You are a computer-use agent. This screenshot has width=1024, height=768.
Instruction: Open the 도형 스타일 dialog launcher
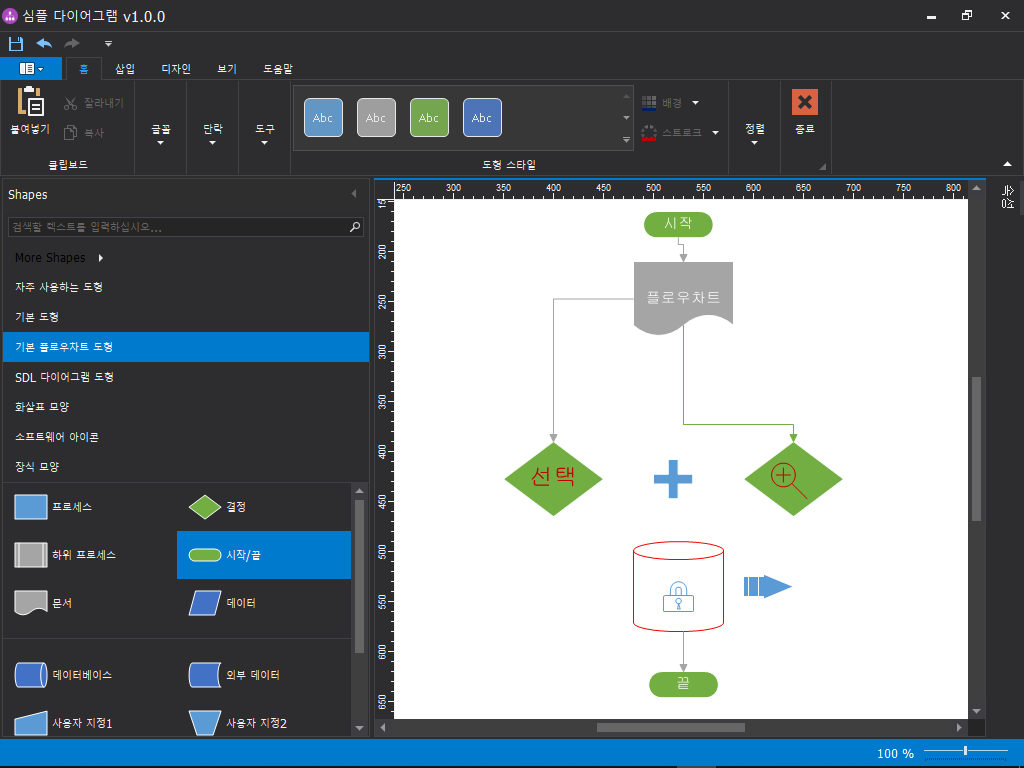tap(822, 167)
